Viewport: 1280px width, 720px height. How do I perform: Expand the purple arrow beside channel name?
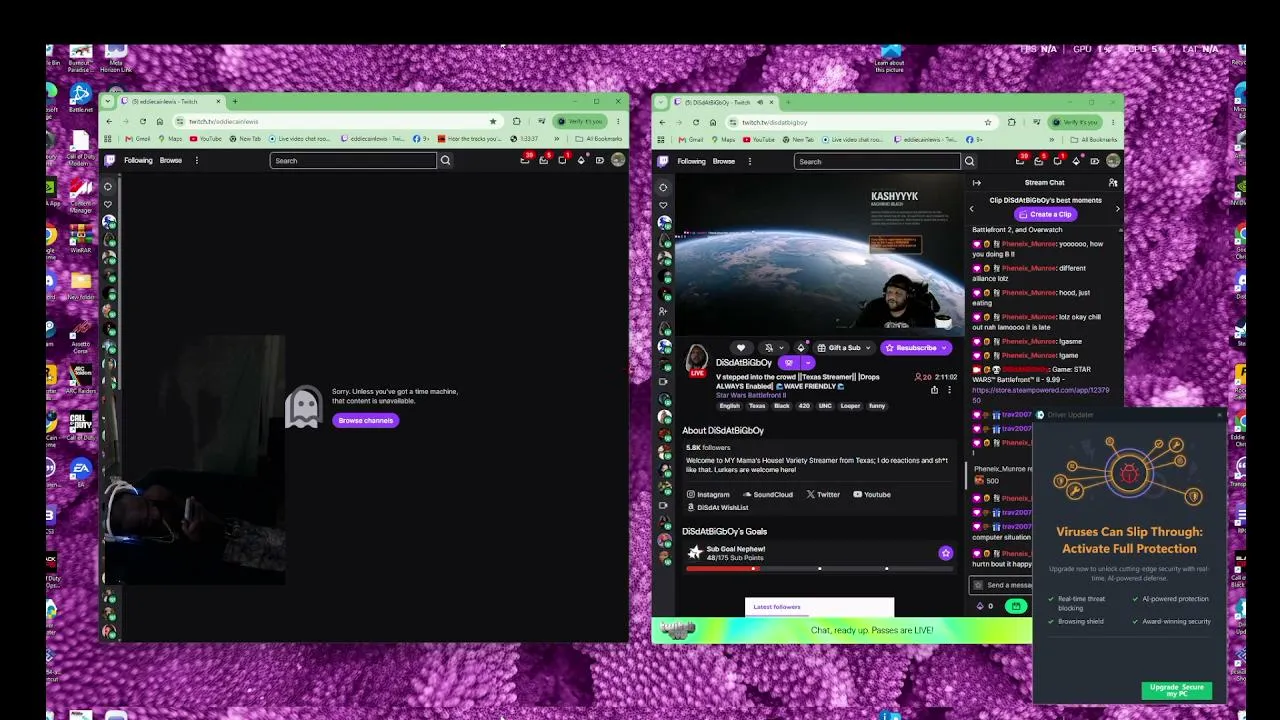pos(809,363)
